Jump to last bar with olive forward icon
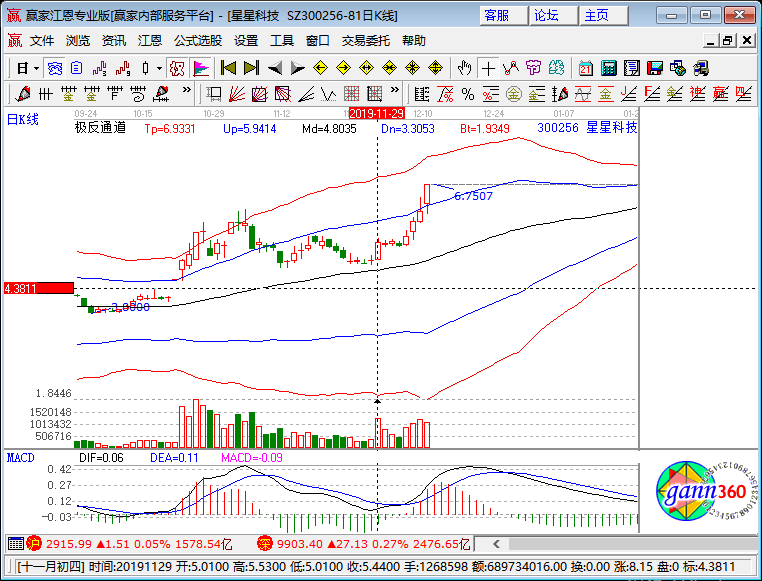Image resolution: width=762 pixels, height=581 pixels. (x=251, y=68)
